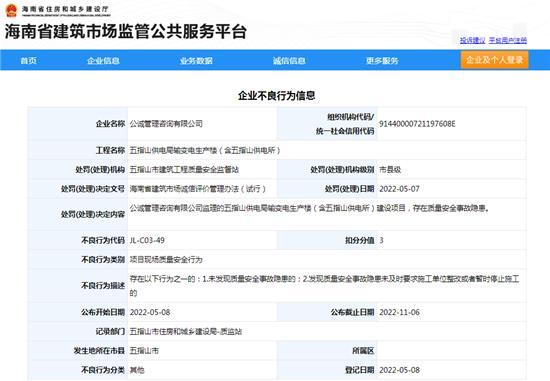Select deduction score value 3
Image resolution: width=550 pixels, height=381 pixels.
pos(381,240)
